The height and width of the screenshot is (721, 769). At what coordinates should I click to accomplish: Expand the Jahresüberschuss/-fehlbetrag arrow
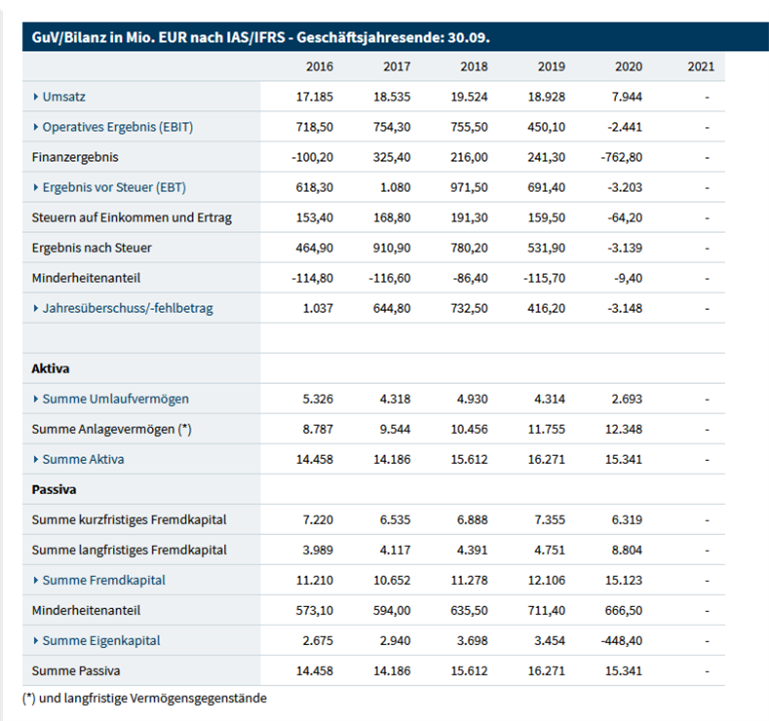coord(35,309)
